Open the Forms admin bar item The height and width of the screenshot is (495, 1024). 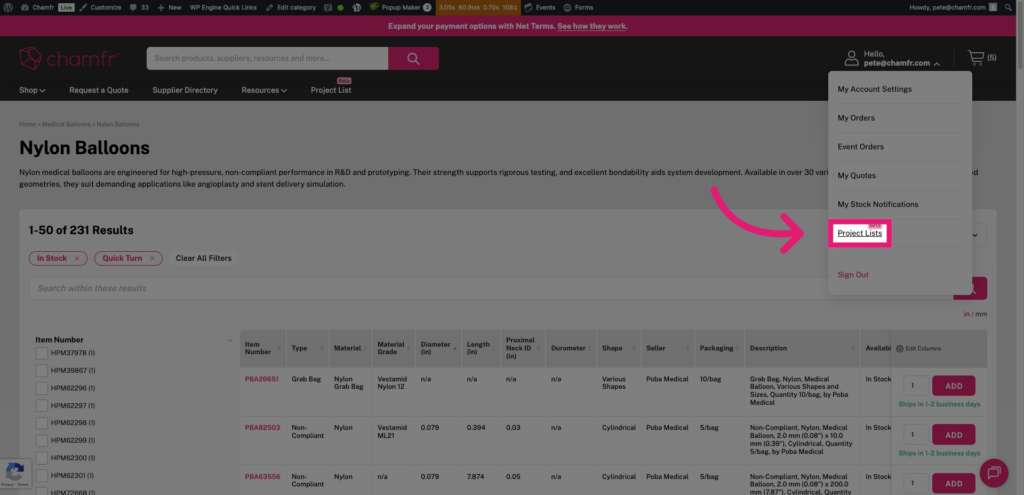coord(578,7)
